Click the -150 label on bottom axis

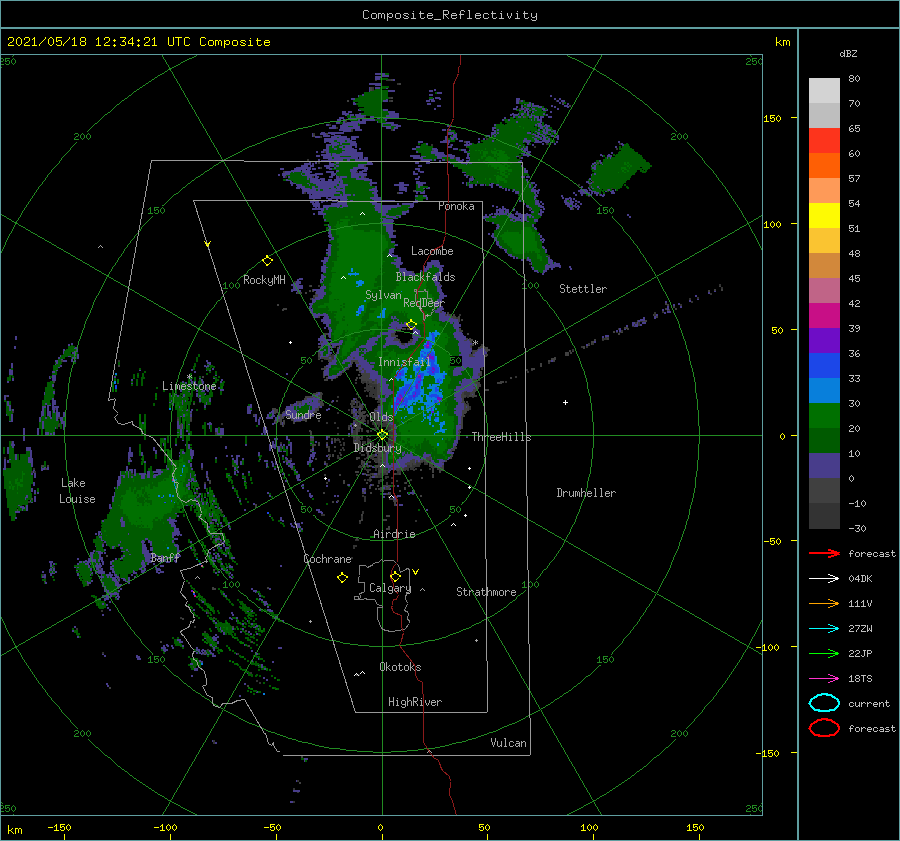coord(59,827)
